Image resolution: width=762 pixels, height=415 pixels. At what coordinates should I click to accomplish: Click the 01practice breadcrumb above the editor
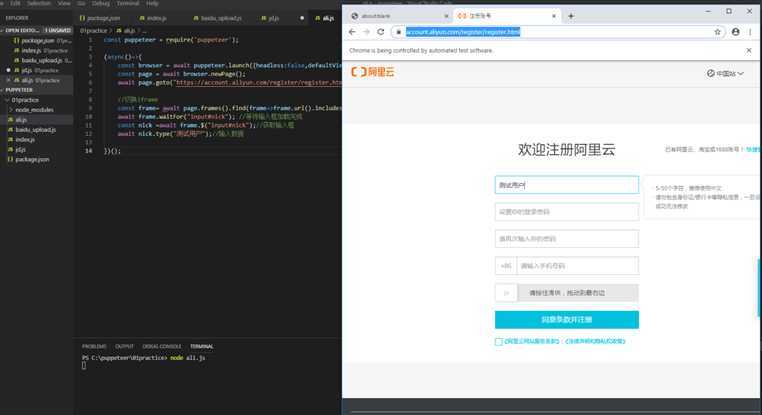point(93,31)
